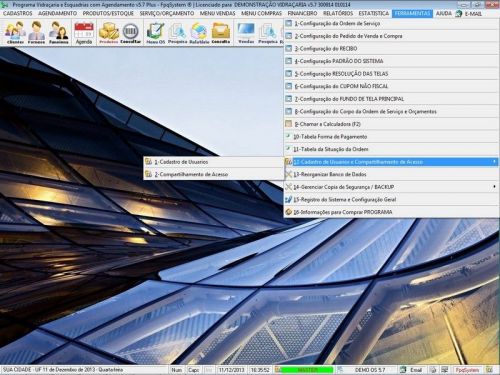Open the RELATÓRIOS menu
This screenshot has width=500, height=375.
click(338, 13)
